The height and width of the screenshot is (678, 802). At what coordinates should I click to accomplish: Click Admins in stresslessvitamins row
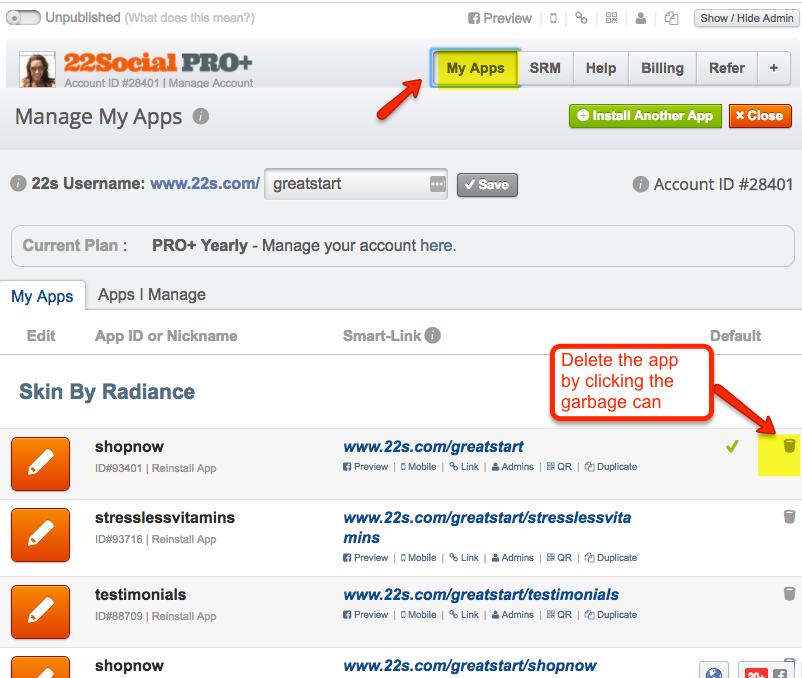(513, 558)
